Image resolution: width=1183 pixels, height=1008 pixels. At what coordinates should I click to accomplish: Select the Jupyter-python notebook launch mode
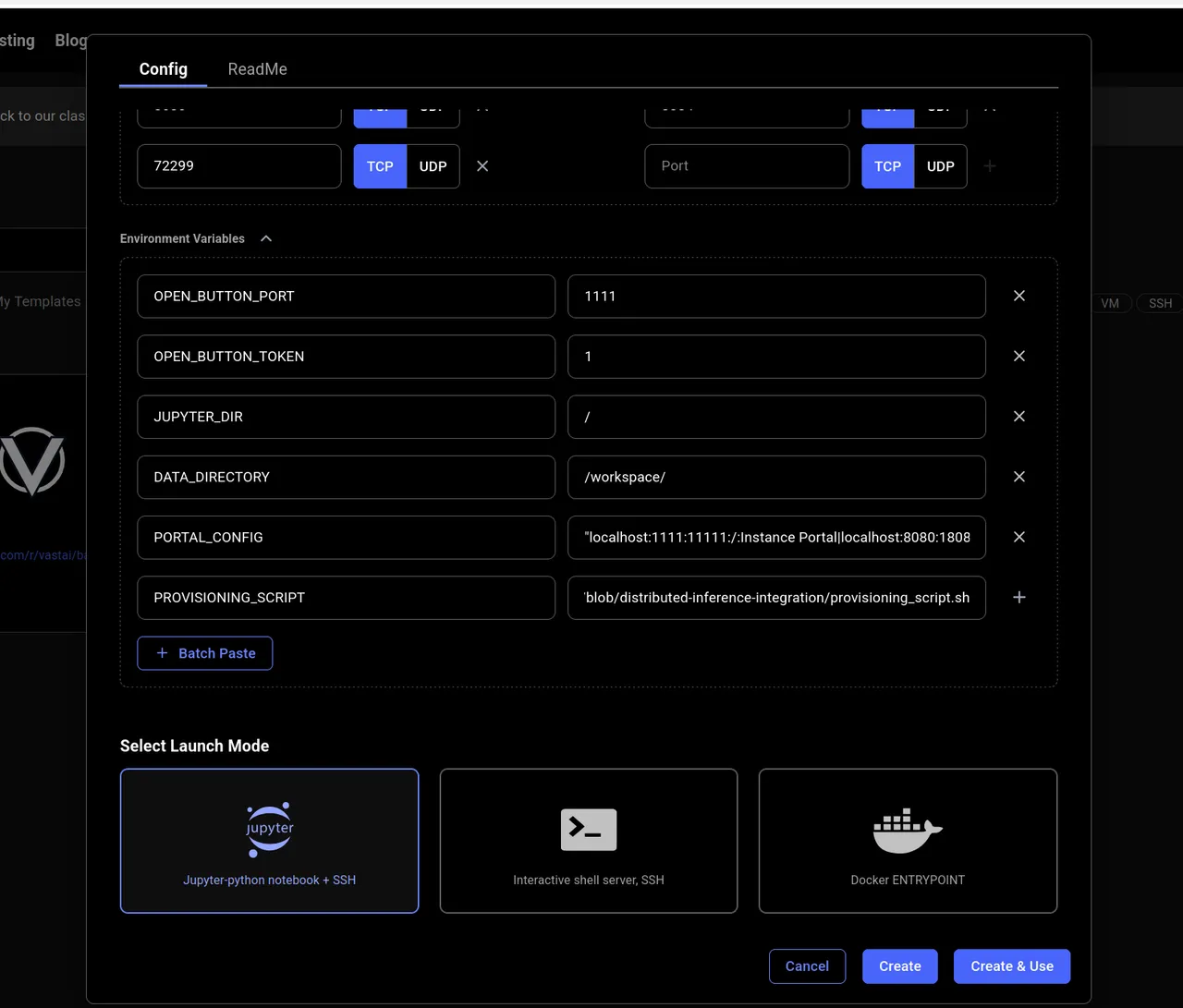coord(269,841)
